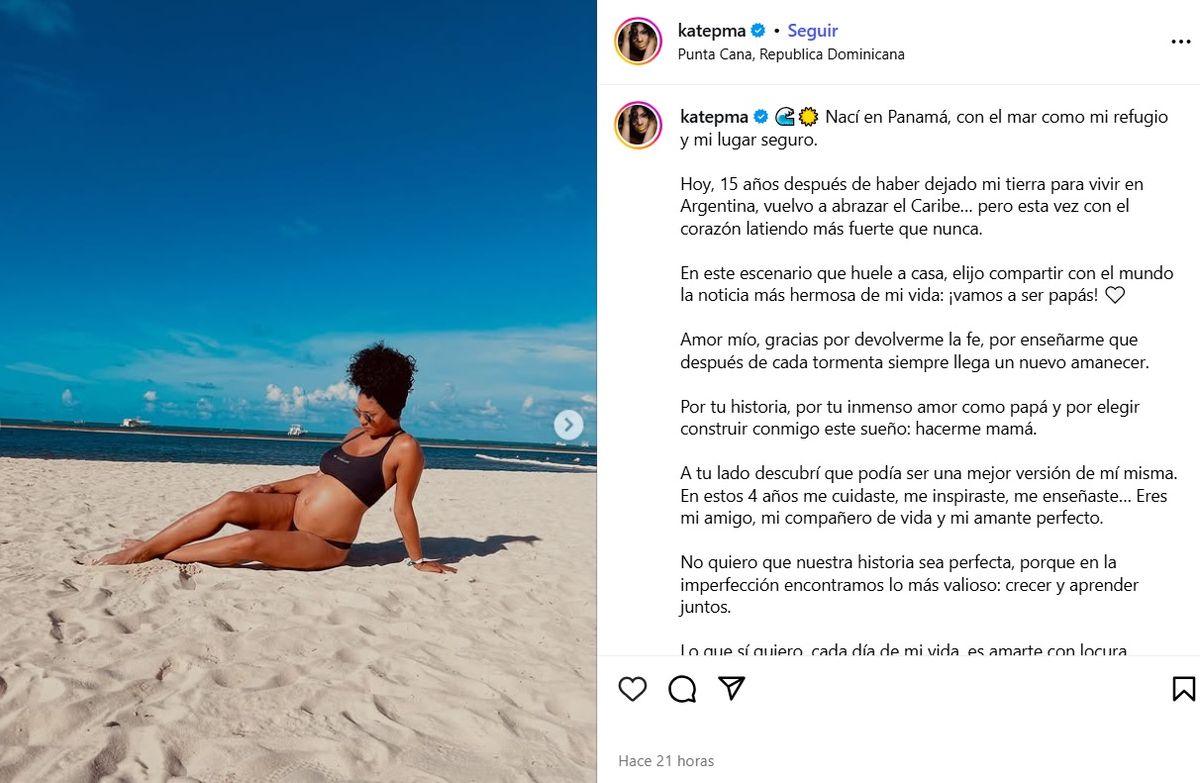
Task: Open the Hace 21 horas timestamp
Action: (666, 761)
